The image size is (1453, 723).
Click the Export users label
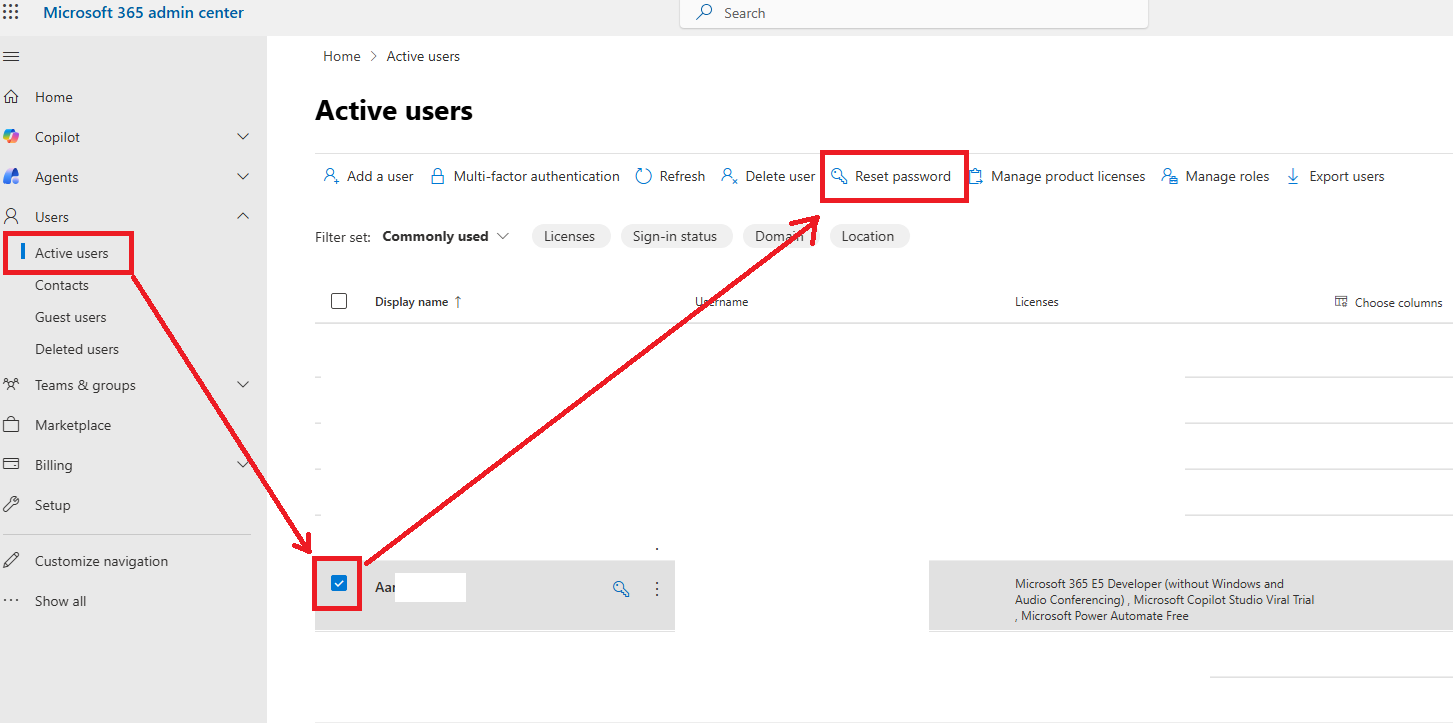click(x=1347, y=176)
